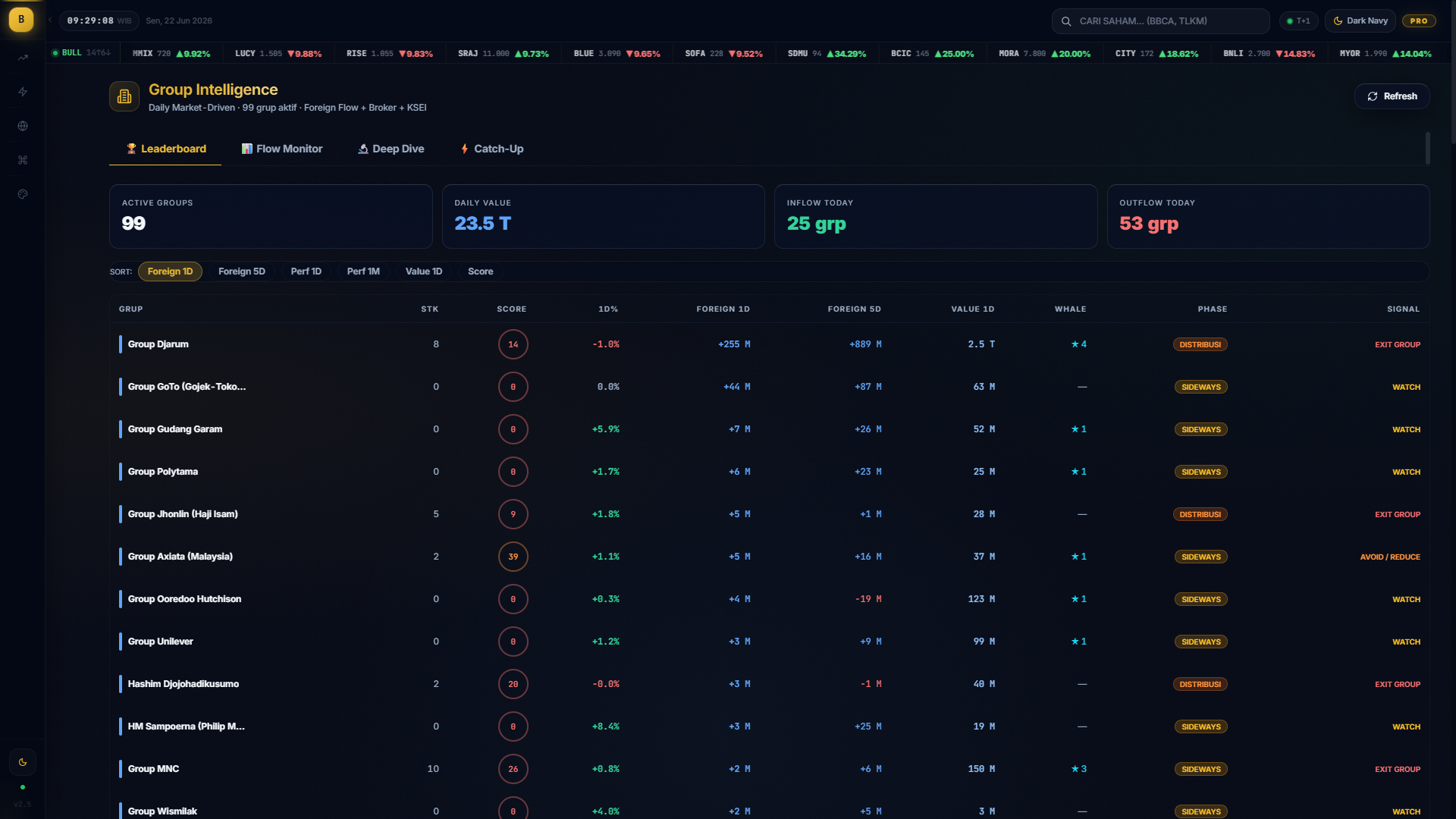Screen dimensions: 1456x819
Task: Click the PRO badge
Action: pyautogui.click(x=1419, y=21)
